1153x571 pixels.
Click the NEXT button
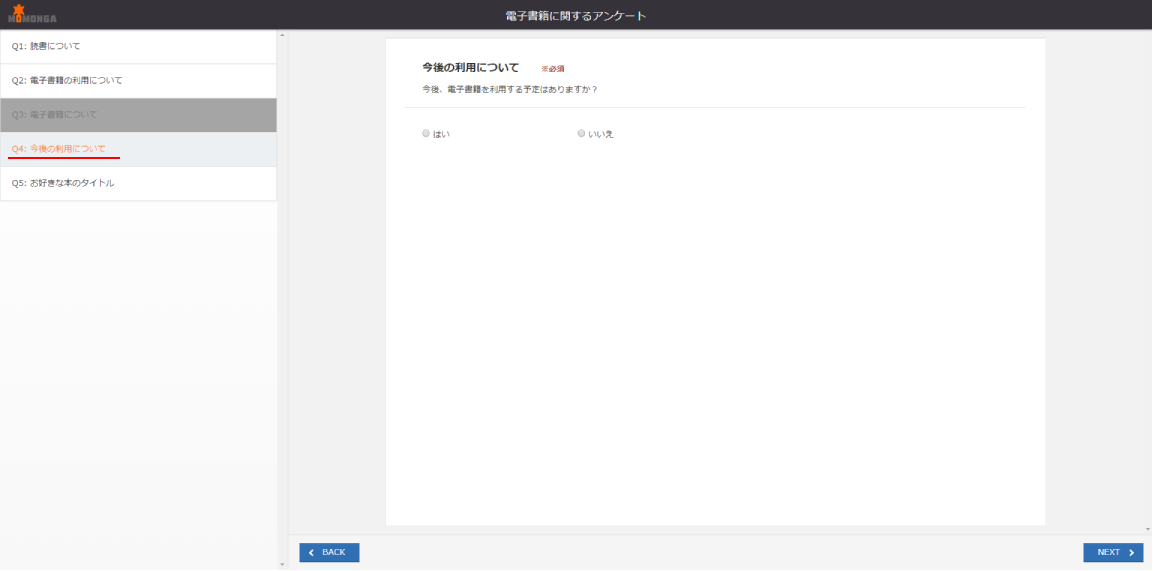coord(1113,553)
